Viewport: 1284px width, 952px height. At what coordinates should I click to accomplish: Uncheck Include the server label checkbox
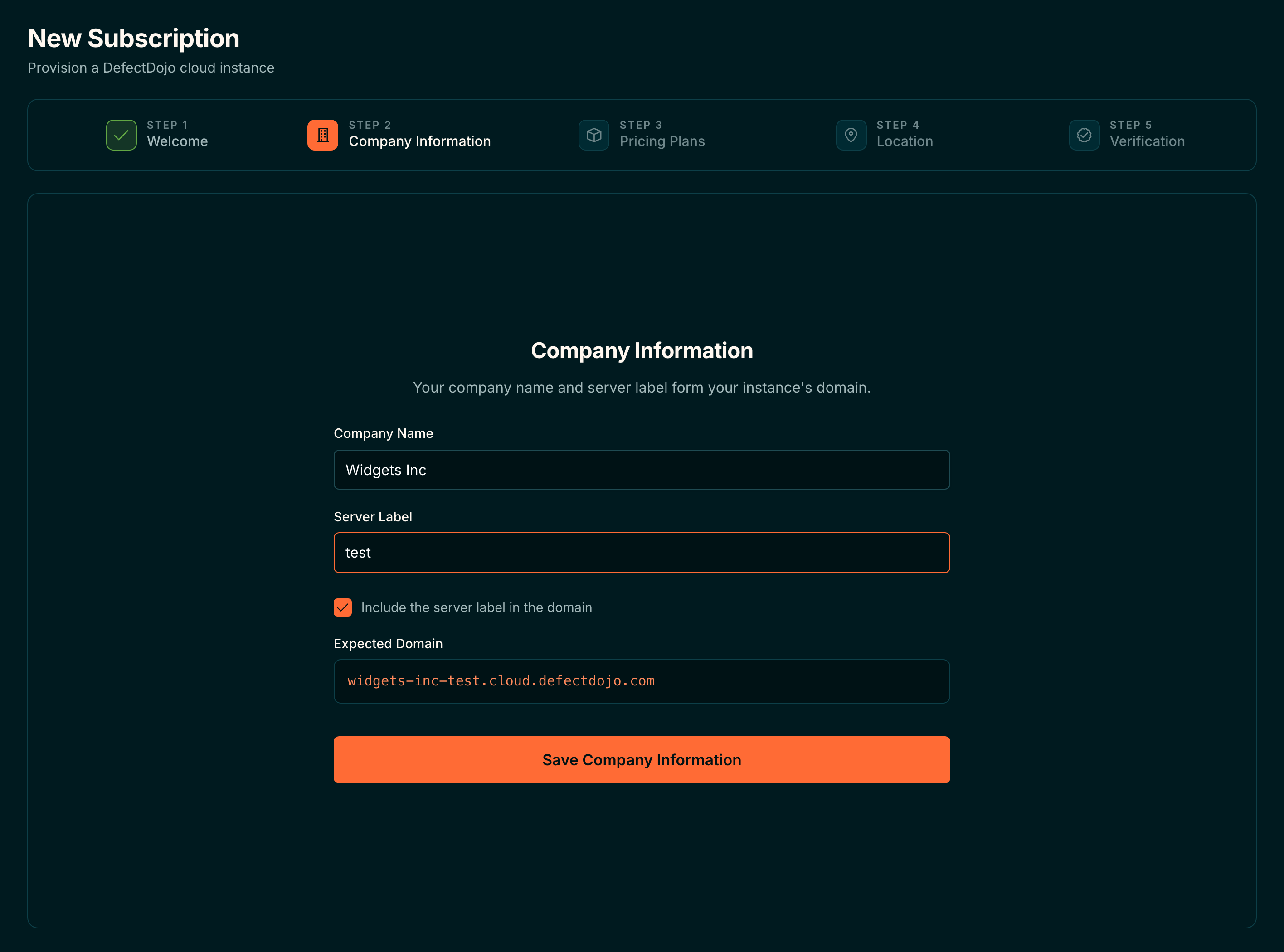pyautogui.click(x=343, y=607)
